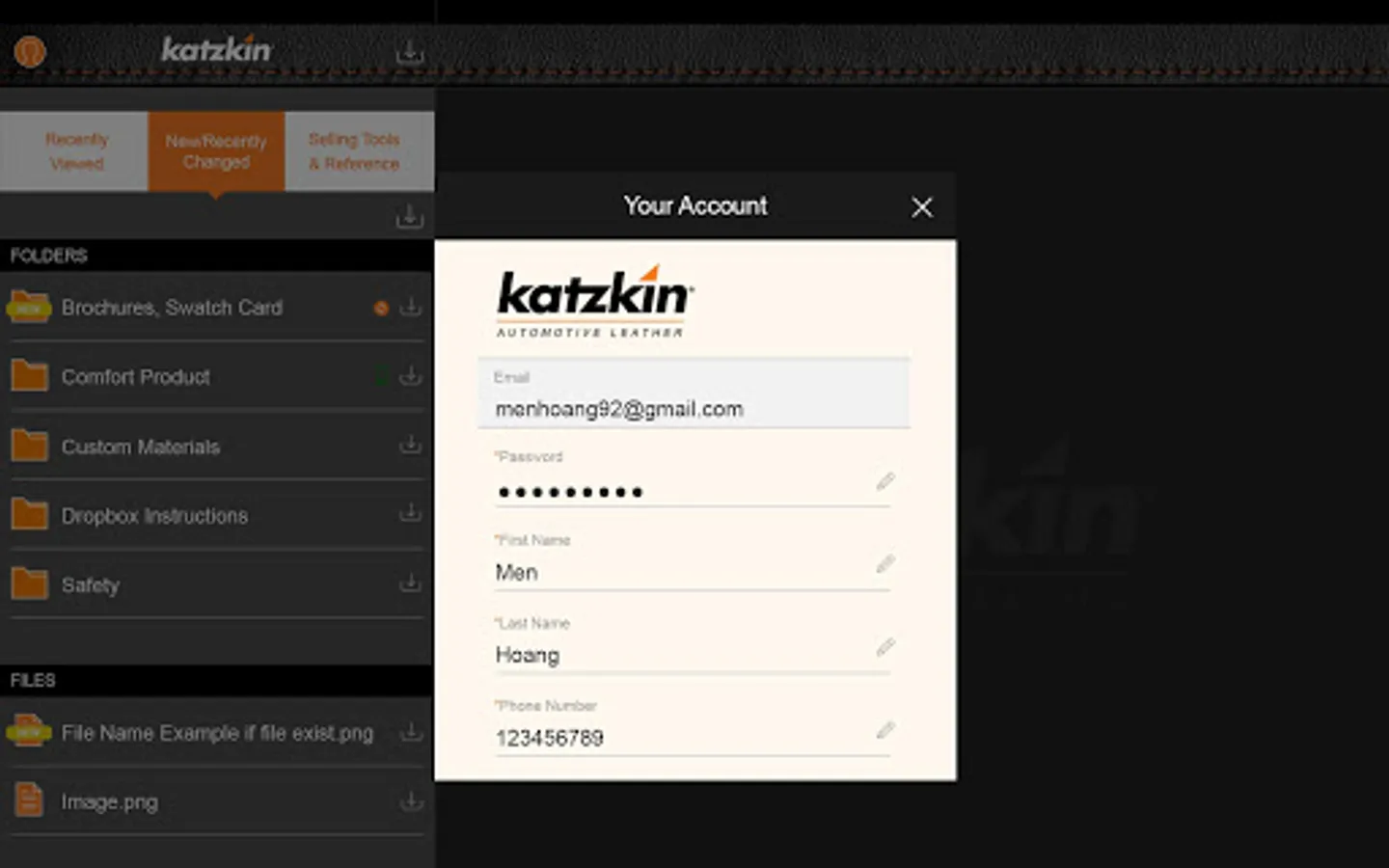The image size is (1389, 868).
Task: Download the Dropbox Instructions folder
Action: [x=411, y=513]
